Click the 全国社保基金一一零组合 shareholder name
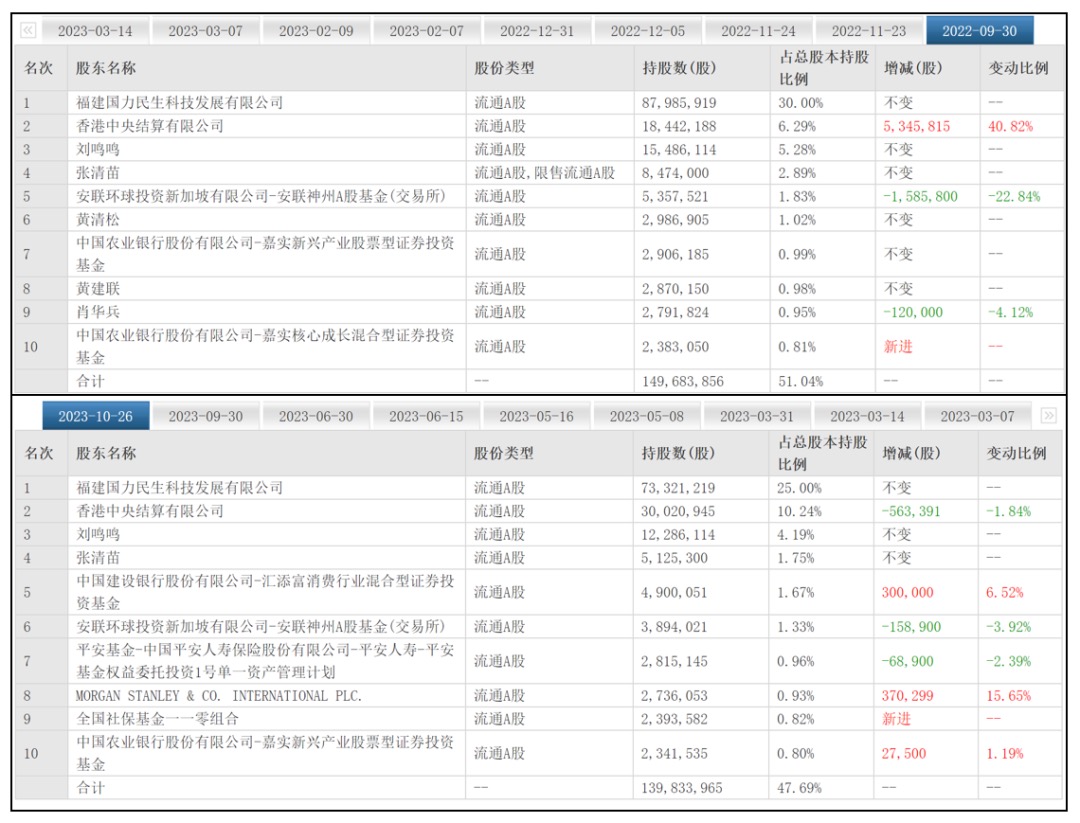Image resolution: width=1080 pixels, height=823 pixels. coord(157,719)
